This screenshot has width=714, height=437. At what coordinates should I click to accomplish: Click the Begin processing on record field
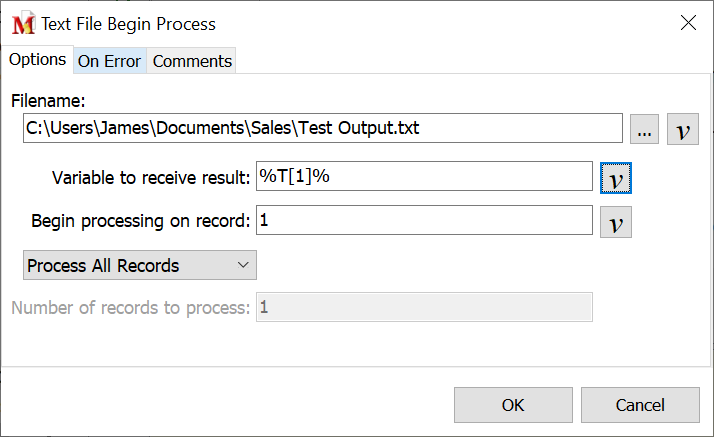click(x=424, y=220)
